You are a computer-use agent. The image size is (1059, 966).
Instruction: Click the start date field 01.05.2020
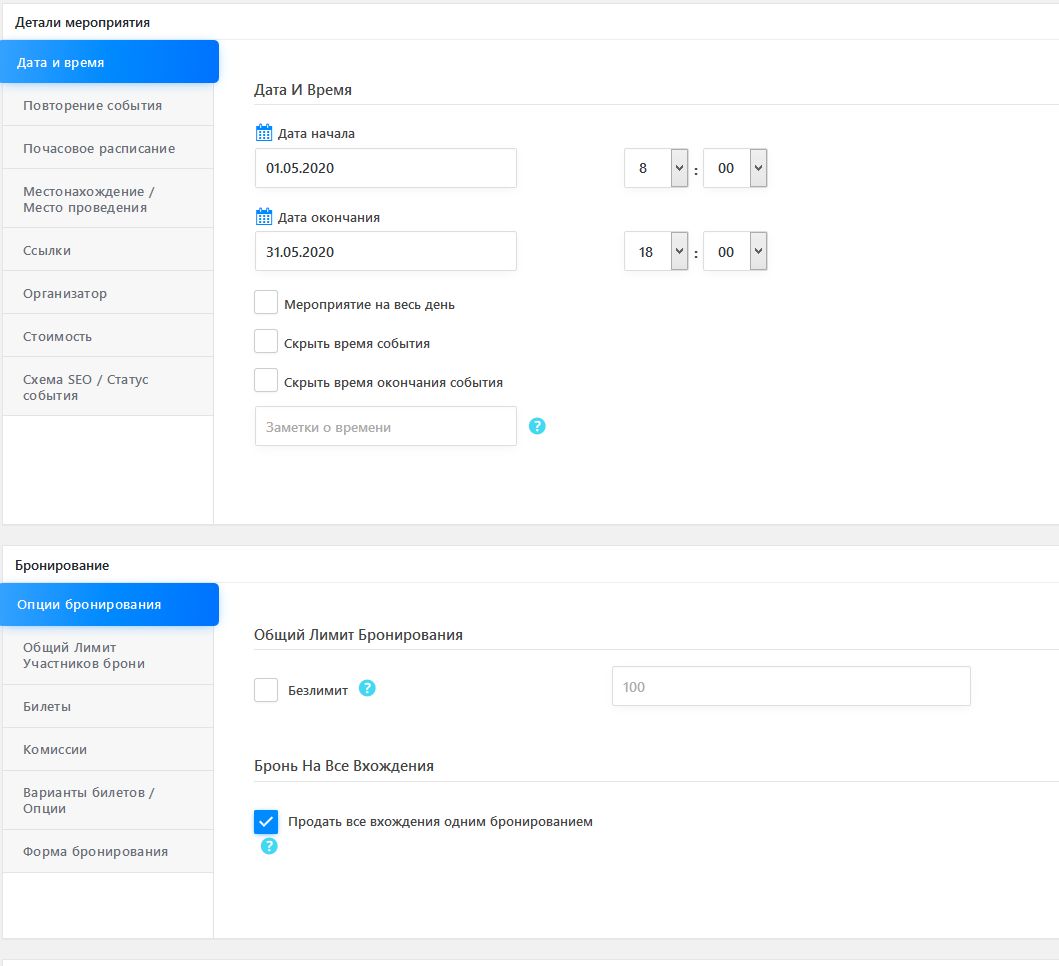click(x=385, y=168)
